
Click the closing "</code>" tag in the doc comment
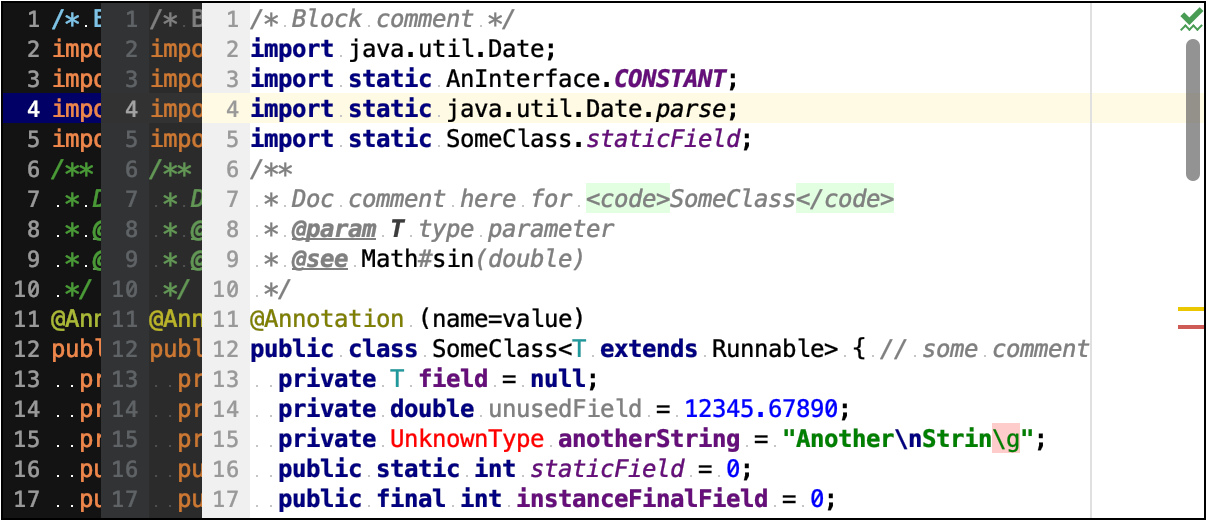[x=845, y=199]
